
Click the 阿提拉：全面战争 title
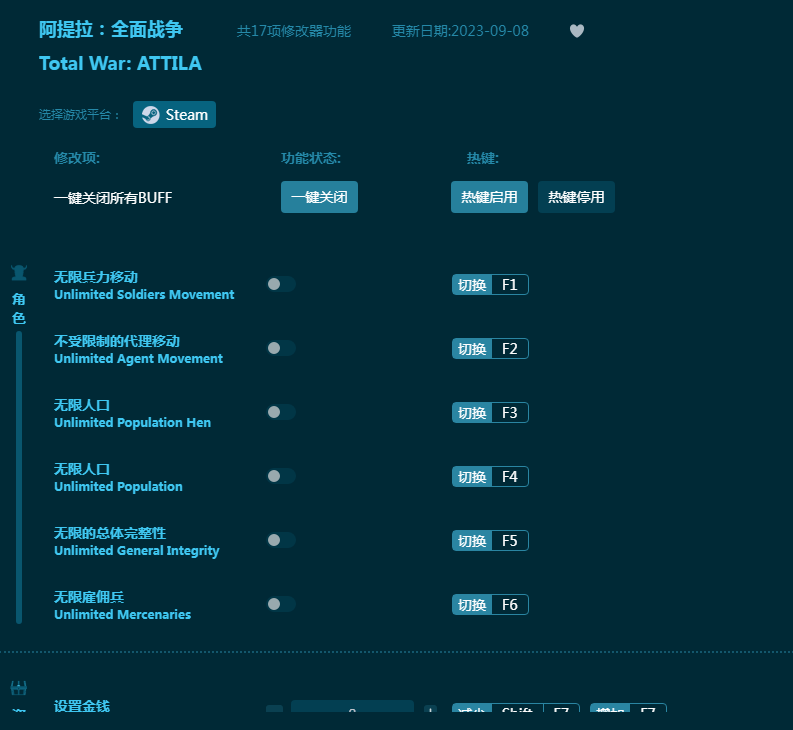111,29
